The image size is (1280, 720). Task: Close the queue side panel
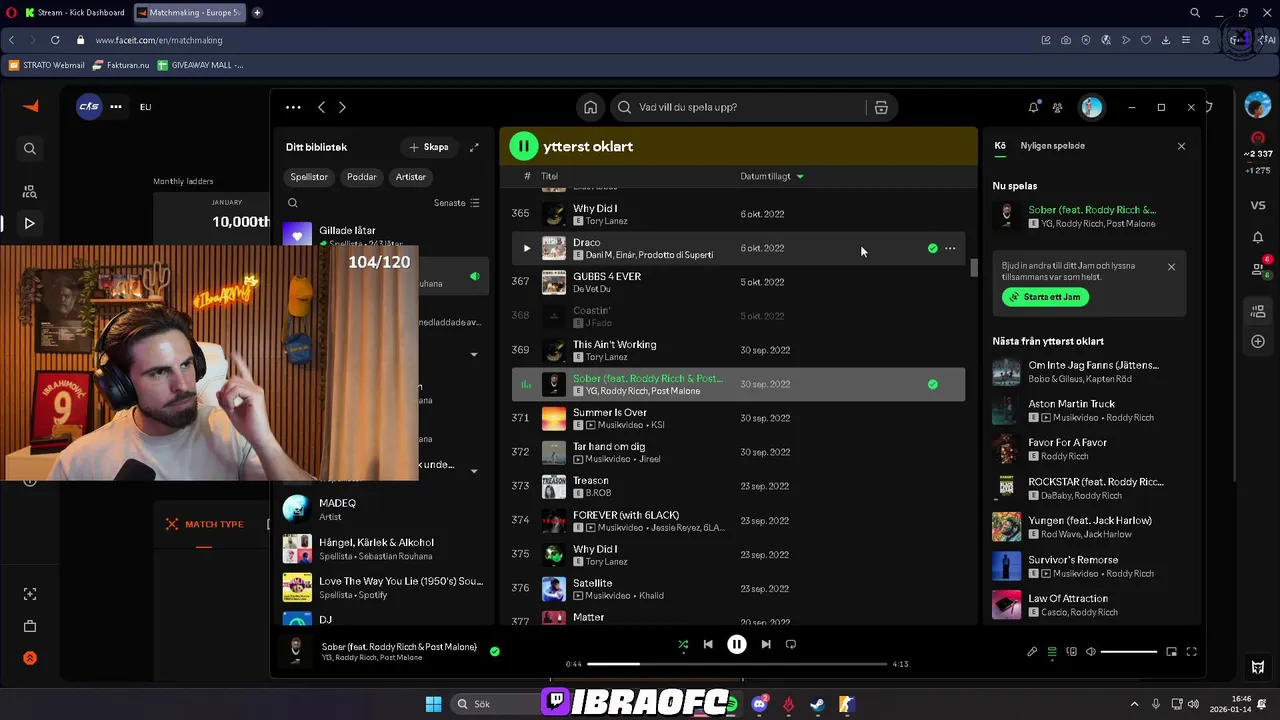(1181, 146)
